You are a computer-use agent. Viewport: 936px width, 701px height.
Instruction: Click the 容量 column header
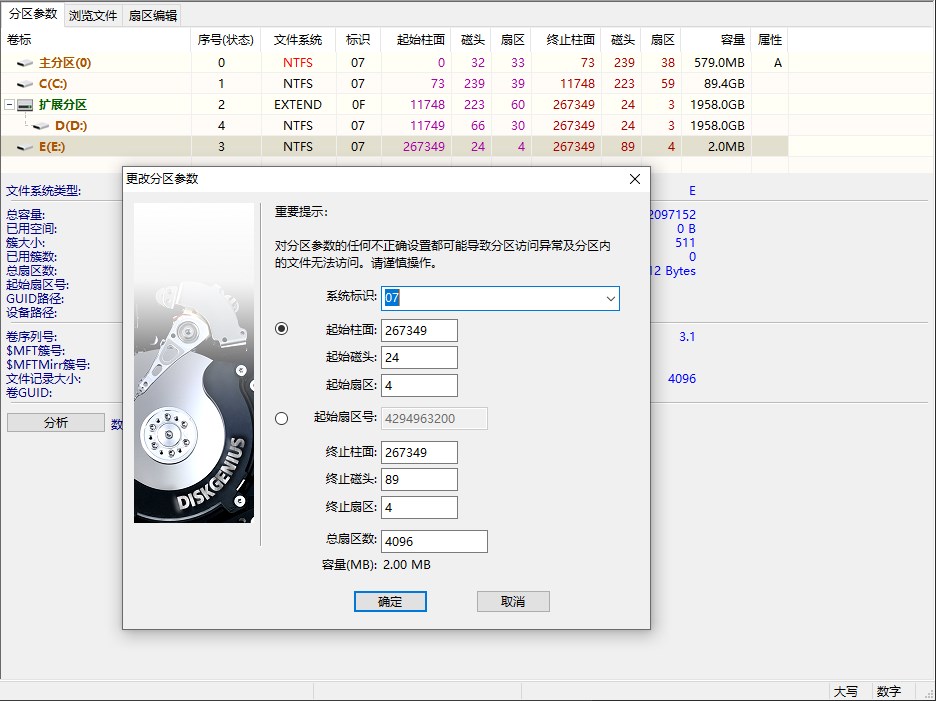[x=716, y=40]
